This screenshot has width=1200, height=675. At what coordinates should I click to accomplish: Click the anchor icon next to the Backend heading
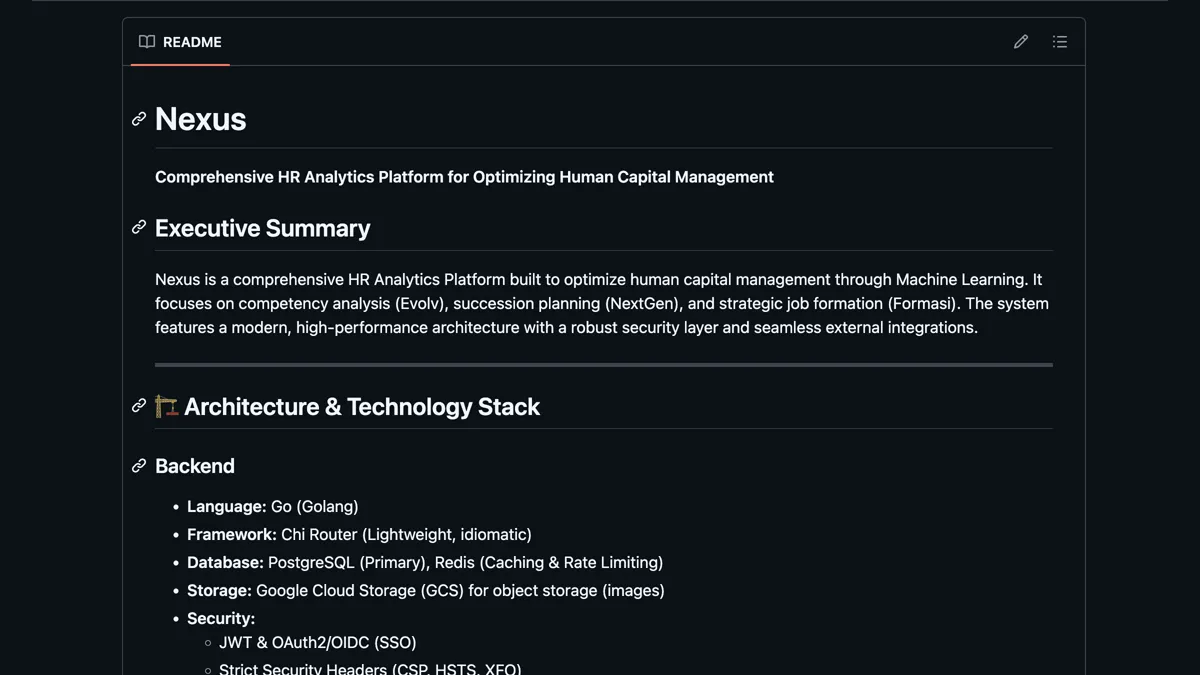(x=138, y=465)
